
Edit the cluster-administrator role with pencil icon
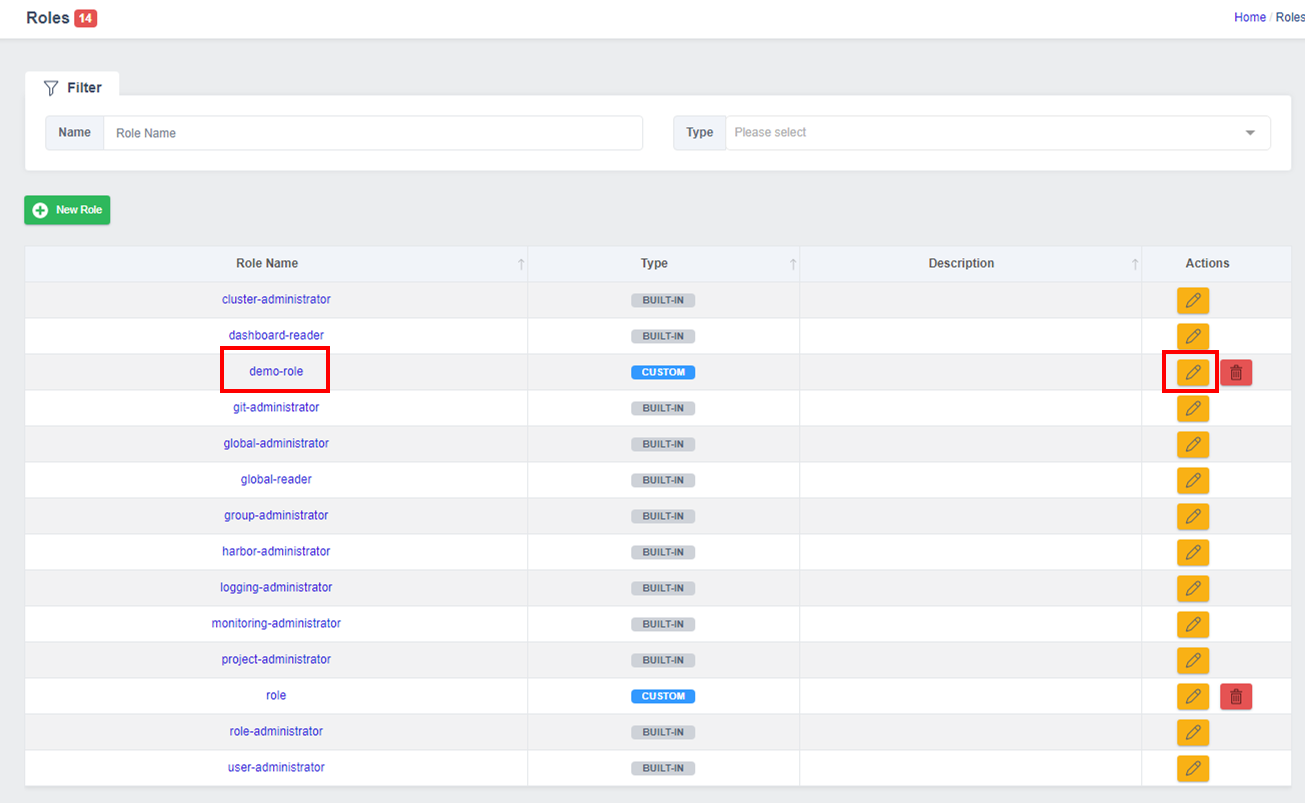point(1192,300)
